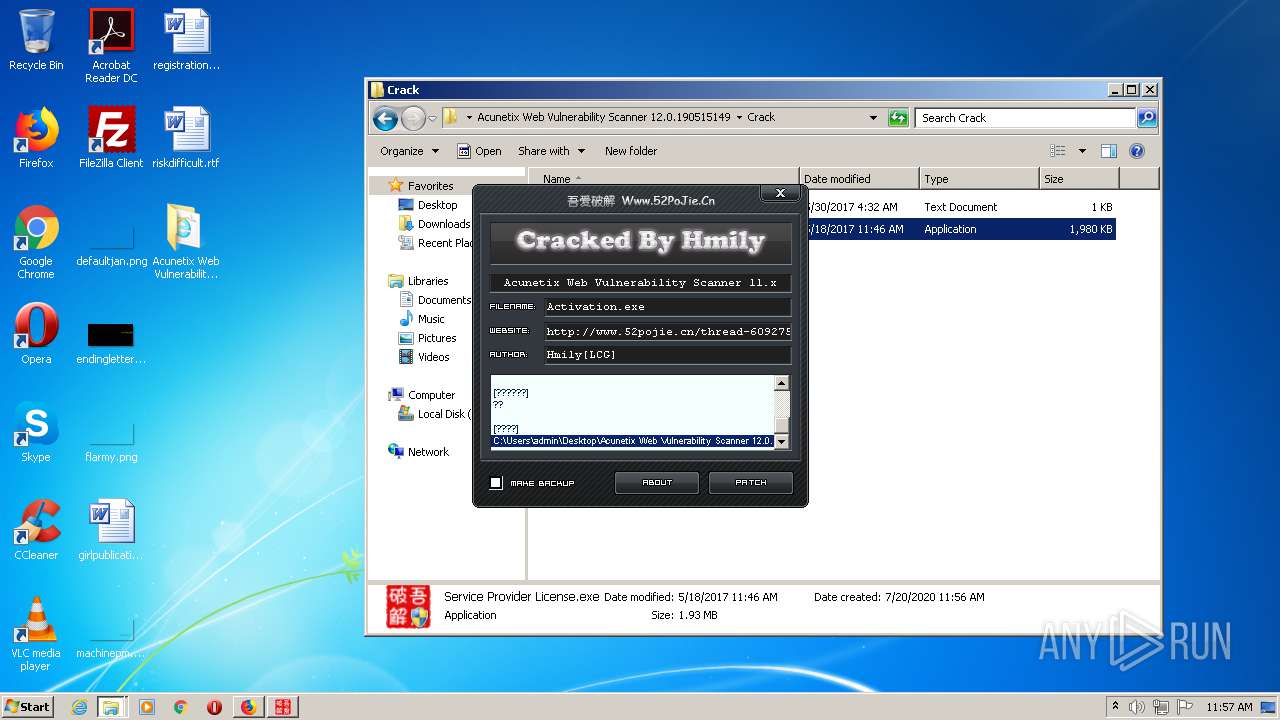Click Open in Explorer toolbar
Viewport: 1280px width, 720px height.
coord(479,151)
